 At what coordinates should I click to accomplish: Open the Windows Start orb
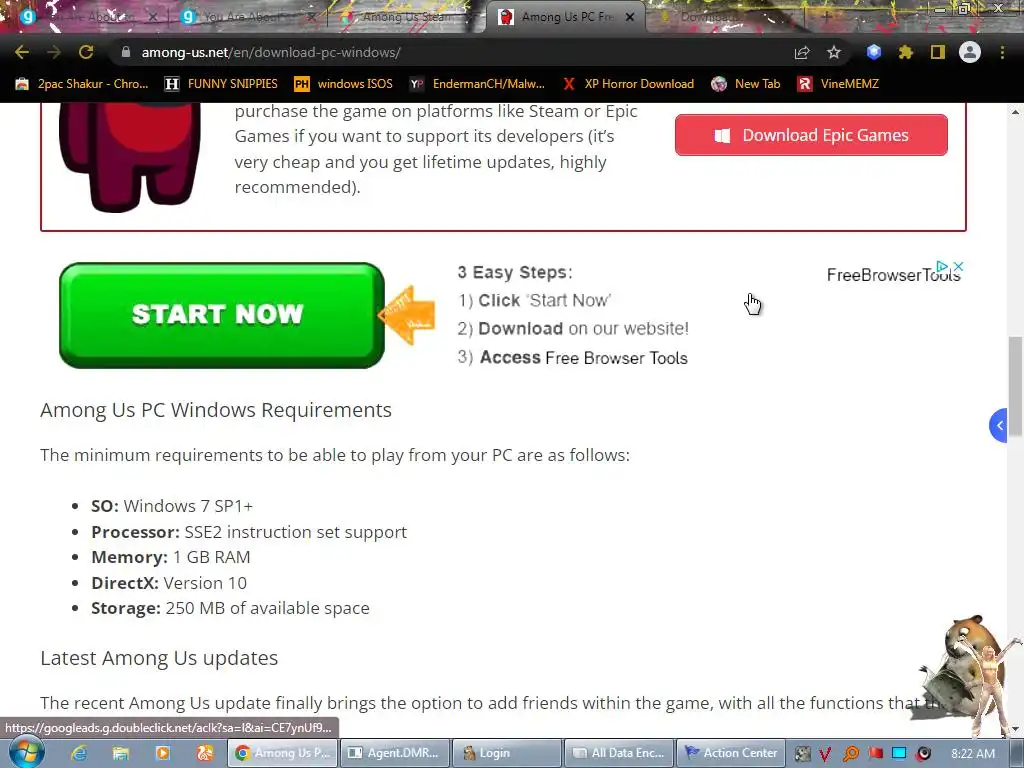[27, 752]
